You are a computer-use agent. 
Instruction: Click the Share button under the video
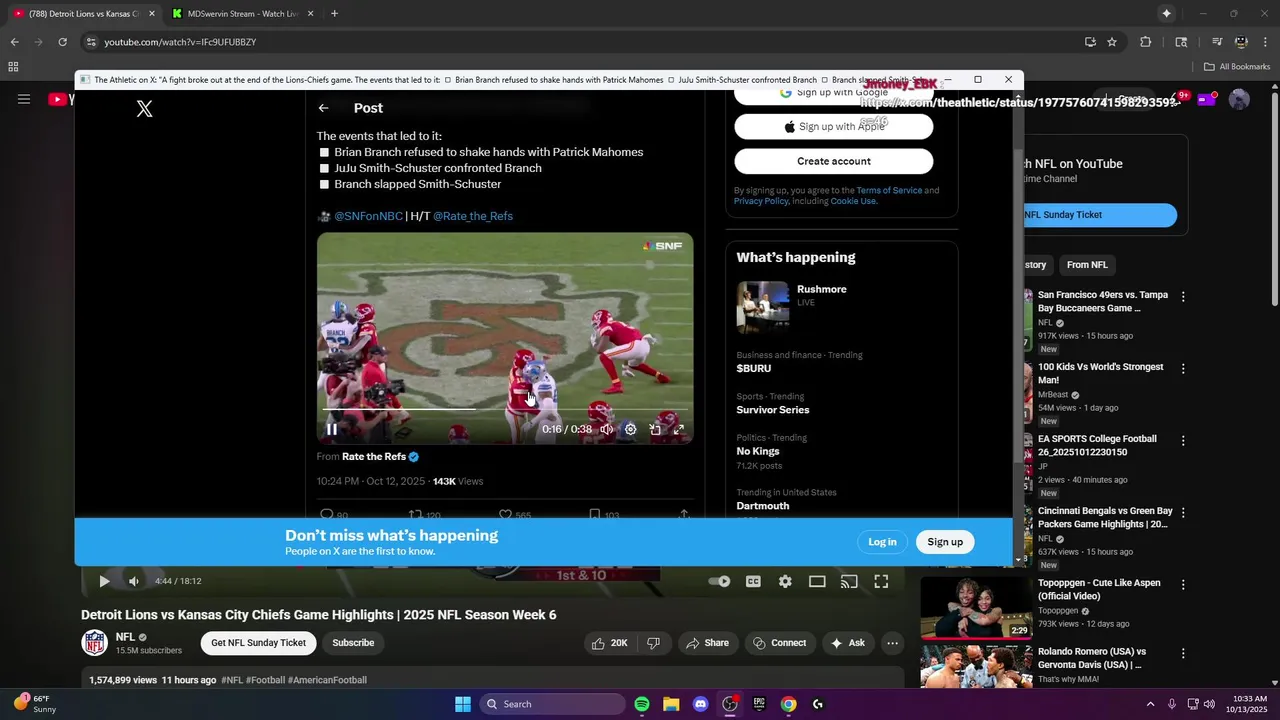pyautogui.click(x=706, y=643)
